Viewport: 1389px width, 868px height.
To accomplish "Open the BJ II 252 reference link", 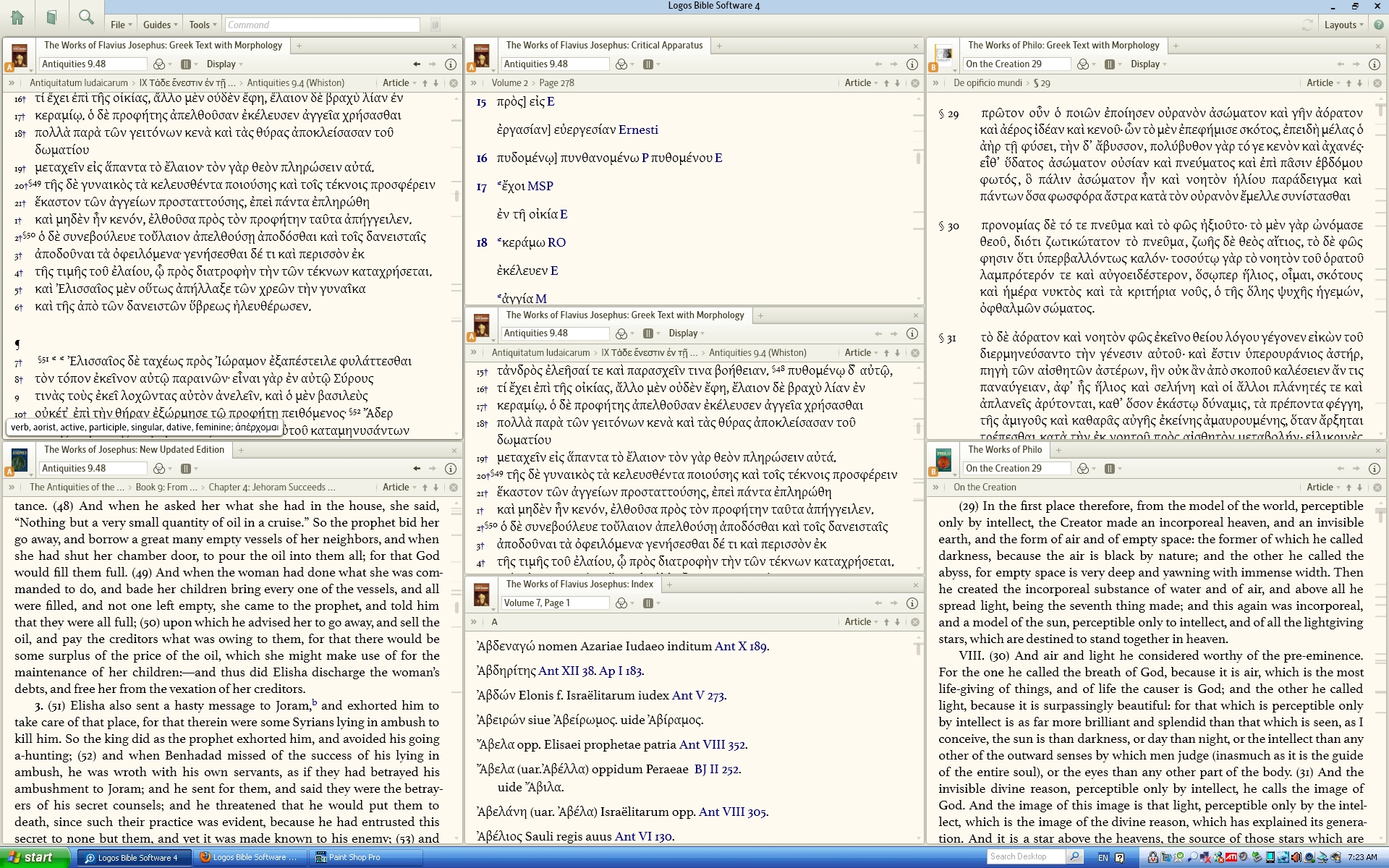I will coord(717,770).
